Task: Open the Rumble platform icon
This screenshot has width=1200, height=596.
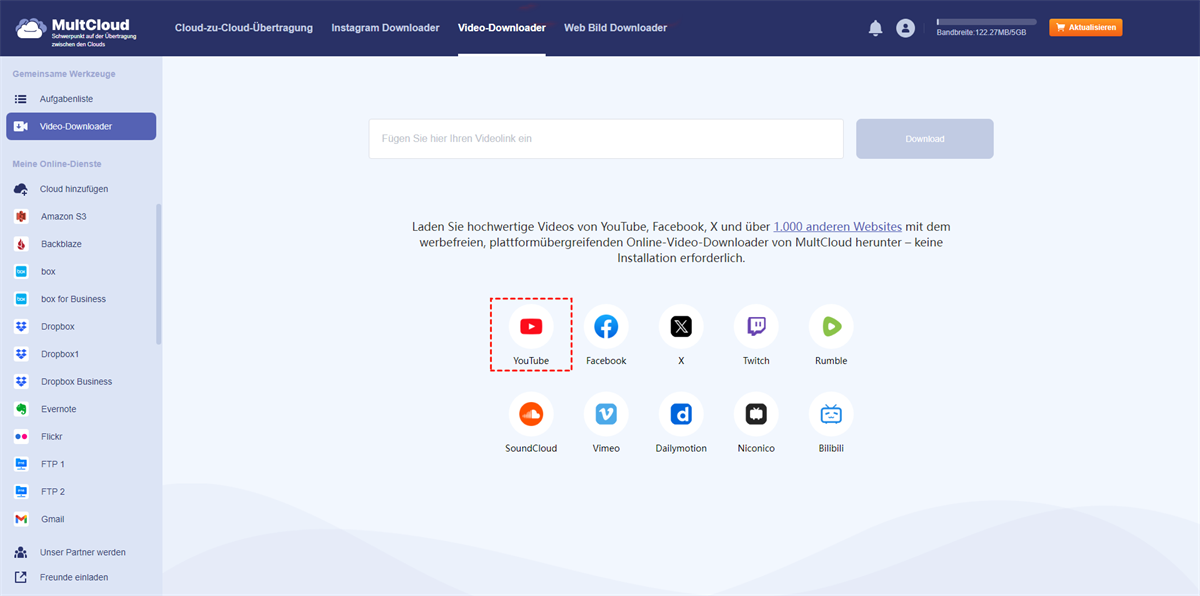Action: (831, 327)
